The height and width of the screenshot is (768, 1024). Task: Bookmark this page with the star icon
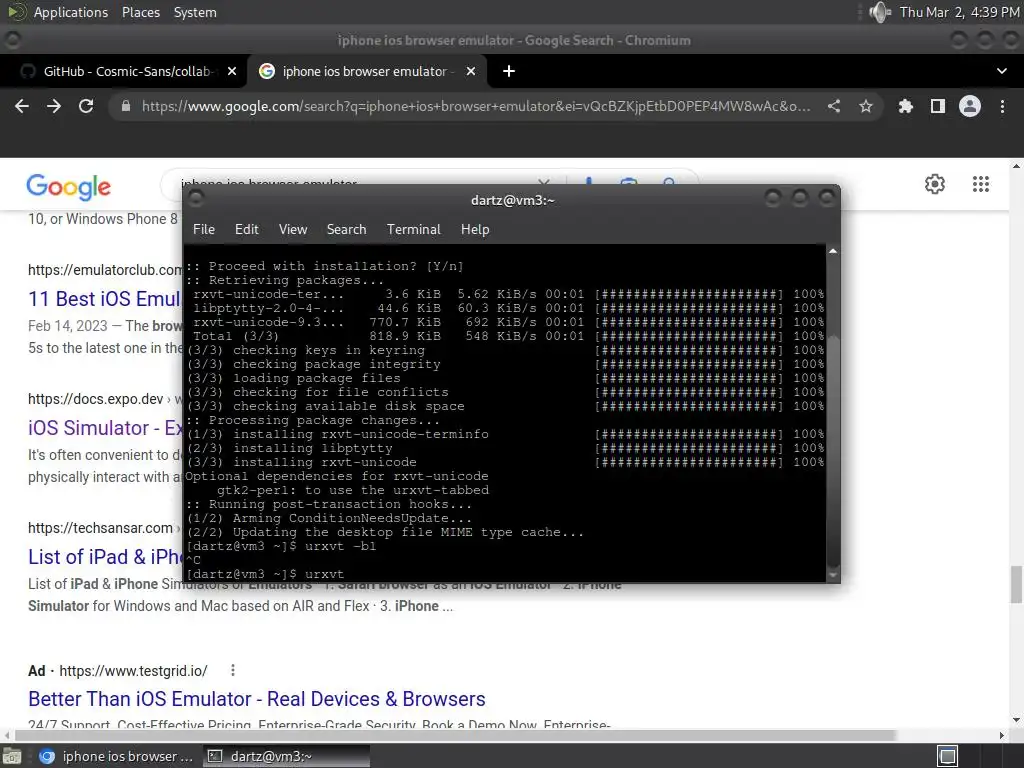[866, 106]
